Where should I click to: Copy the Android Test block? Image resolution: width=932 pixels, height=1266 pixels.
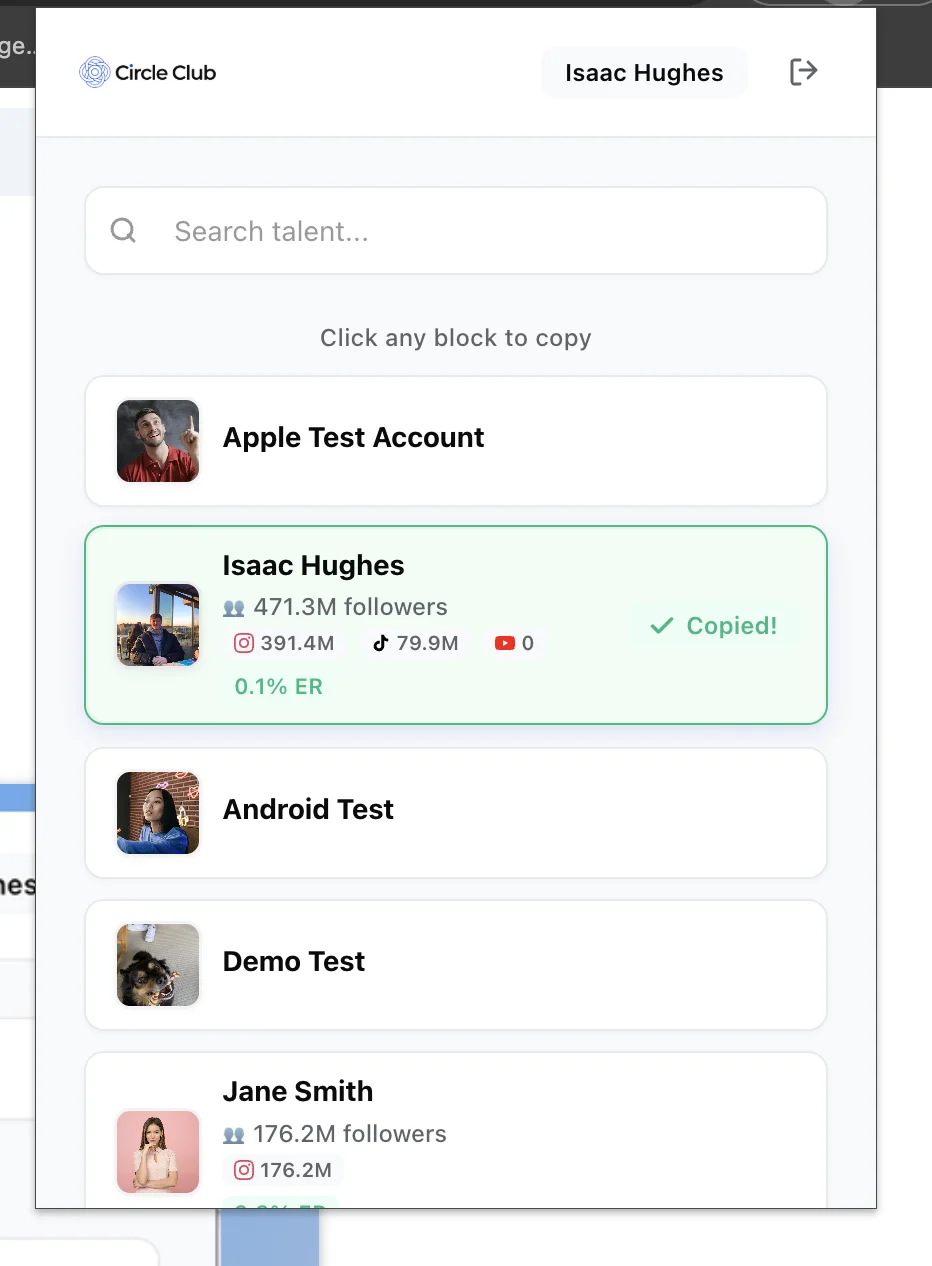pyautogui.click(x=456, y=812)
